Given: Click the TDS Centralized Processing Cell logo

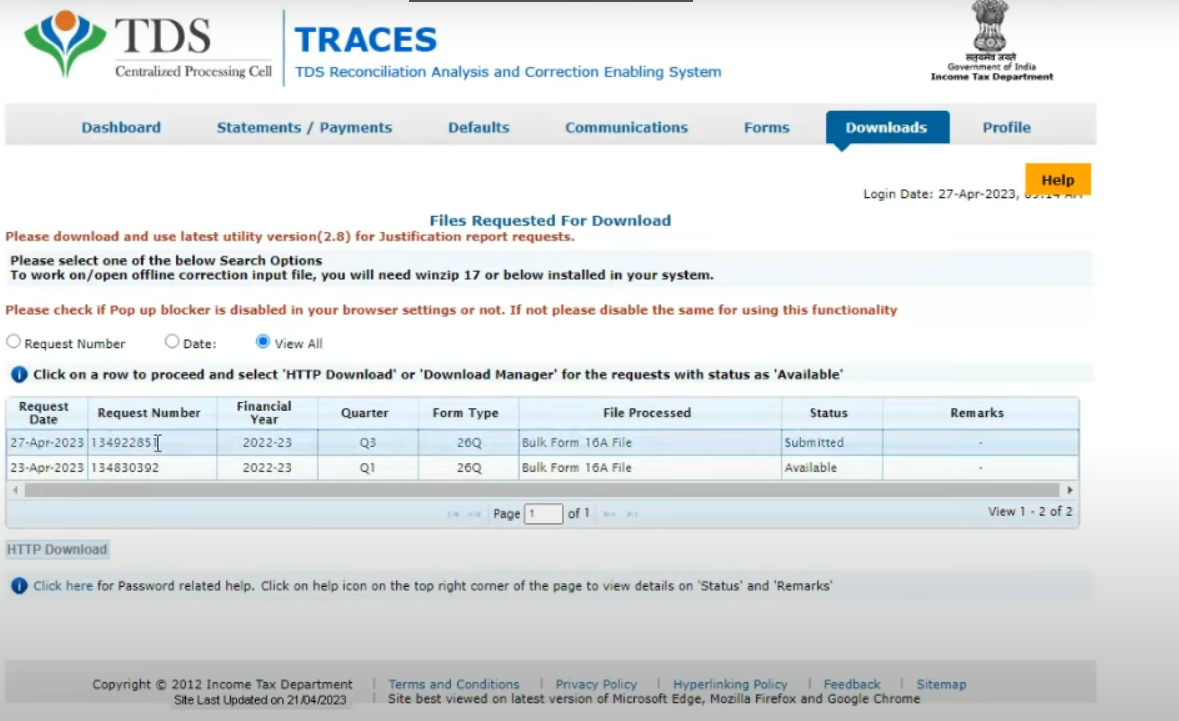Looking at the screenshot, I should [147, 47].
